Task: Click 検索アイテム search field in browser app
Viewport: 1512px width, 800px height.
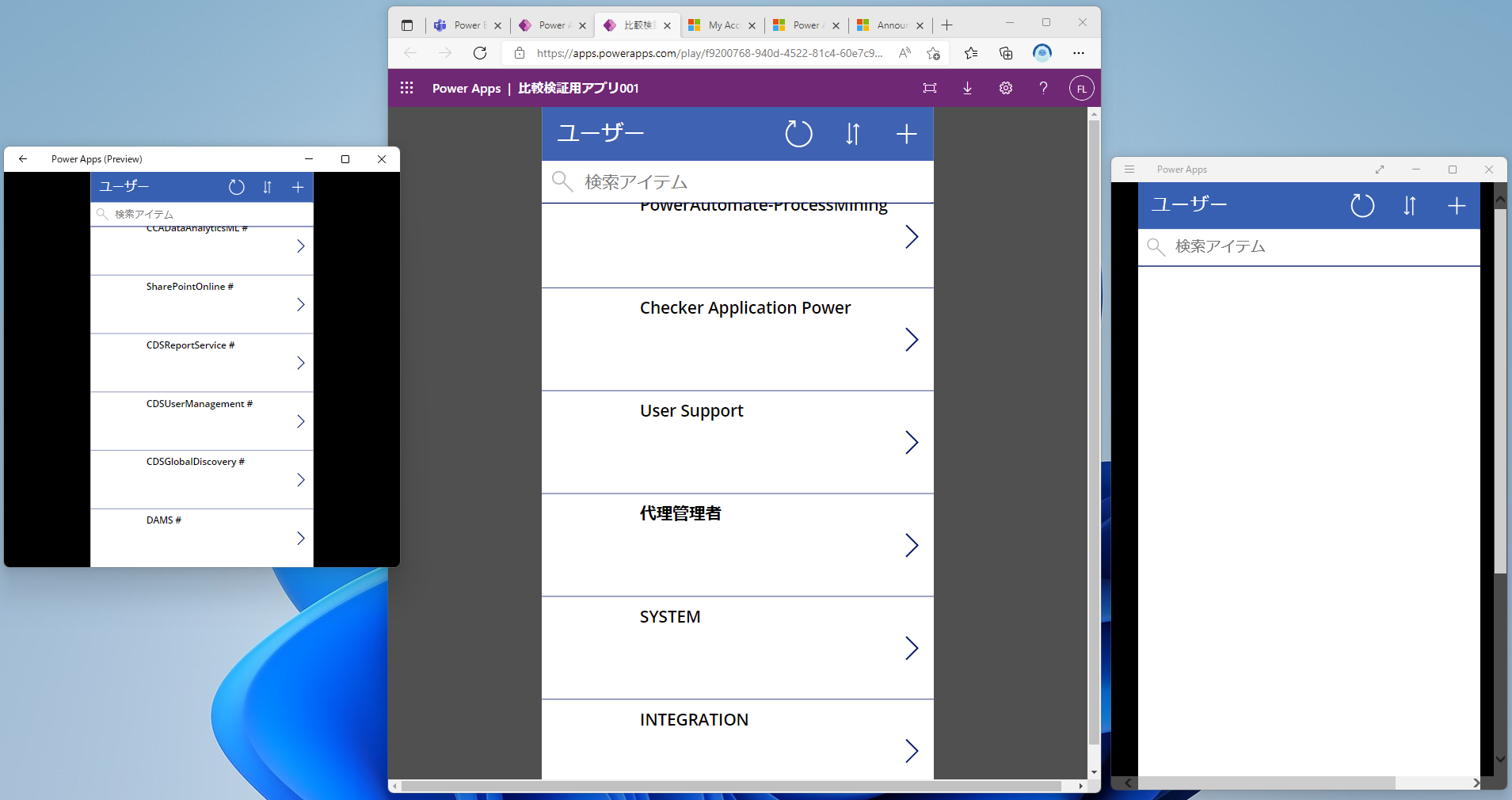Action: coord(737,181)
